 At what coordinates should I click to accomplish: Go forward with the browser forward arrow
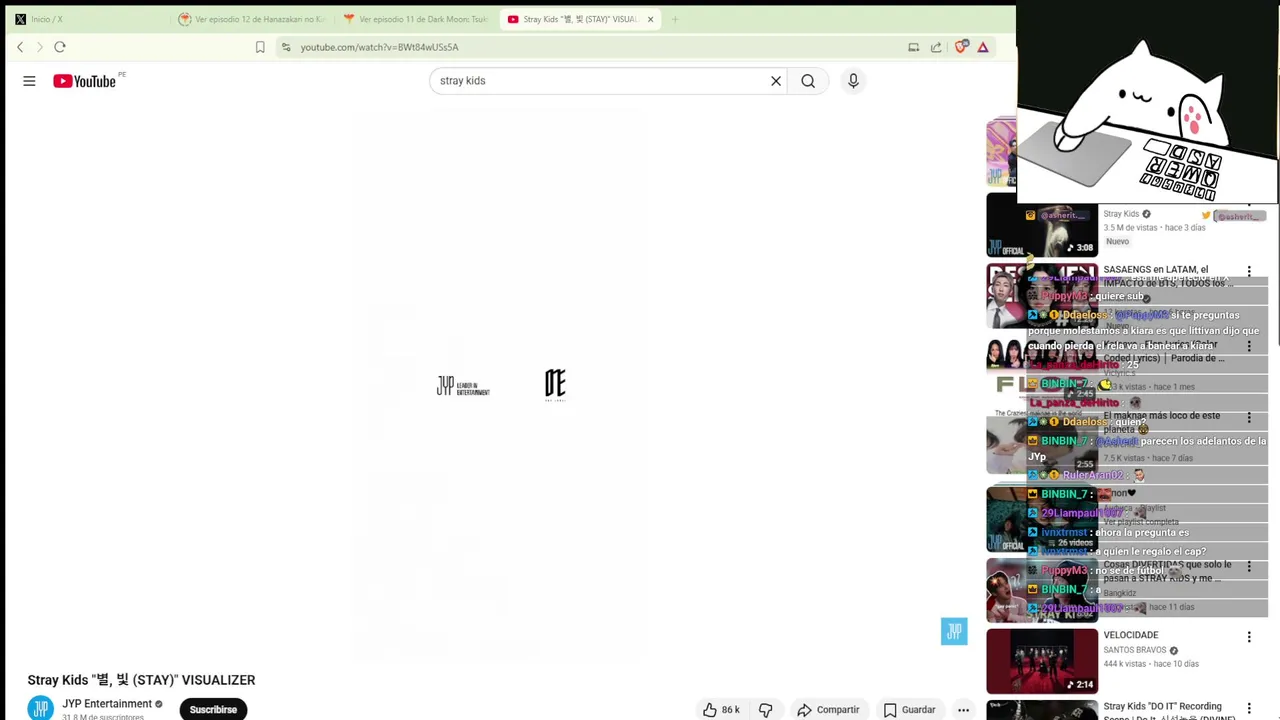(x=39, y=47)
